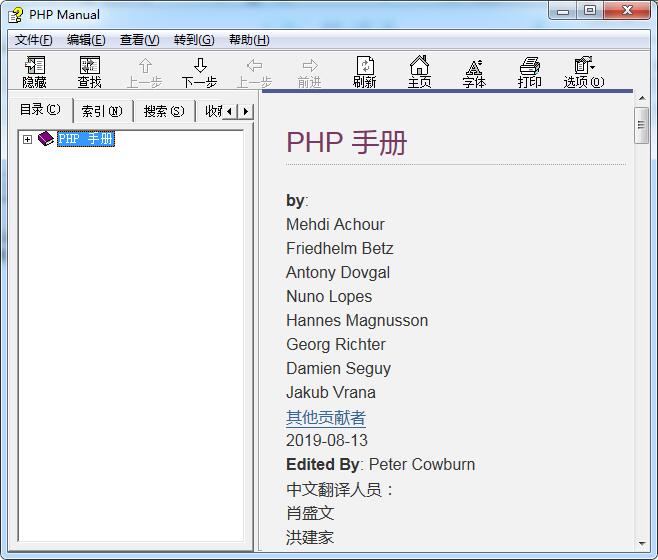
Task: Click the Edited By: Peter Cowburn line
Action: point(381,465)
